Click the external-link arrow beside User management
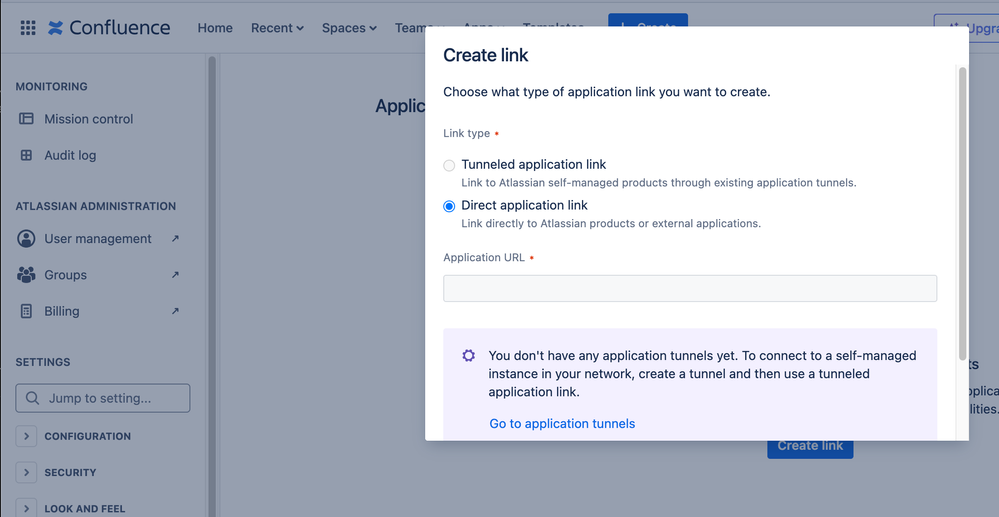This screenshot has height=517, width=999. click(x=175, y=238)
